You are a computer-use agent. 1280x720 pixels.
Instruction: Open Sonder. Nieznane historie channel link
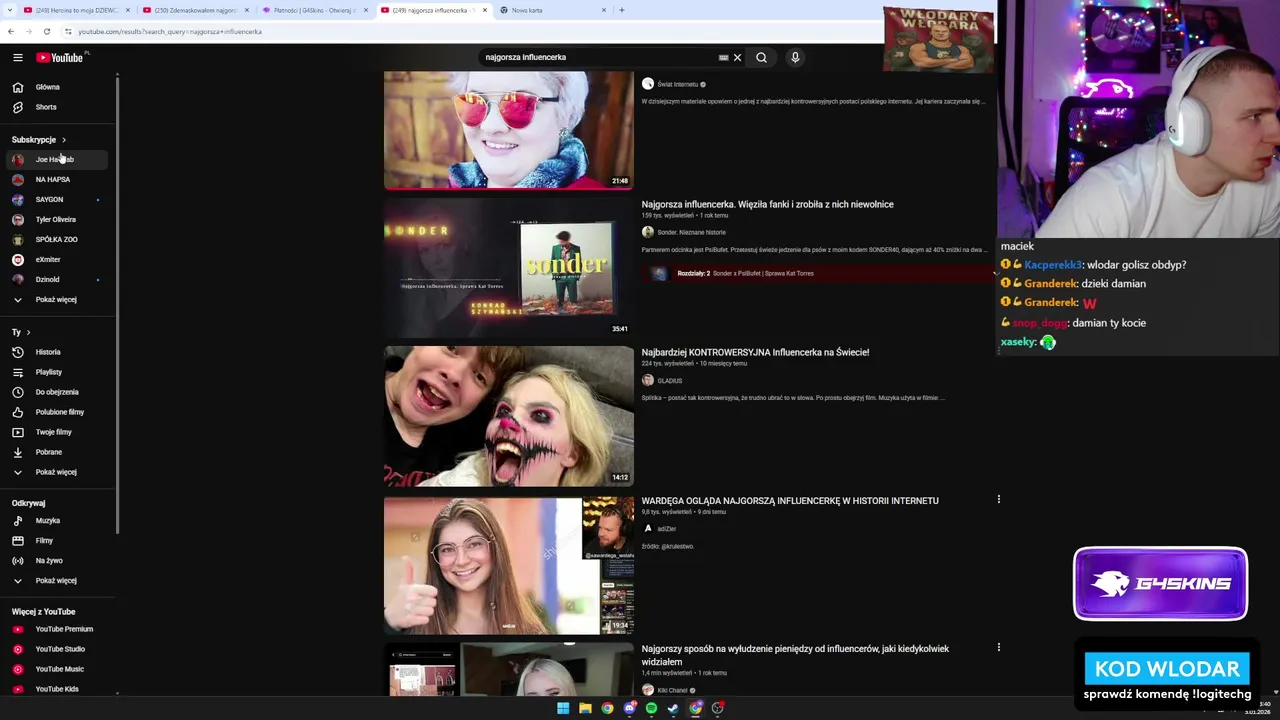[x=691, y=232]
